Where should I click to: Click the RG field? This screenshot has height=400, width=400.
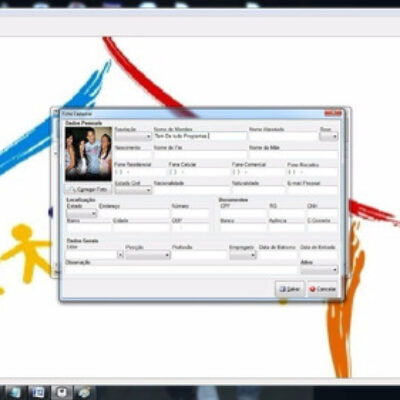click(287, 213)
